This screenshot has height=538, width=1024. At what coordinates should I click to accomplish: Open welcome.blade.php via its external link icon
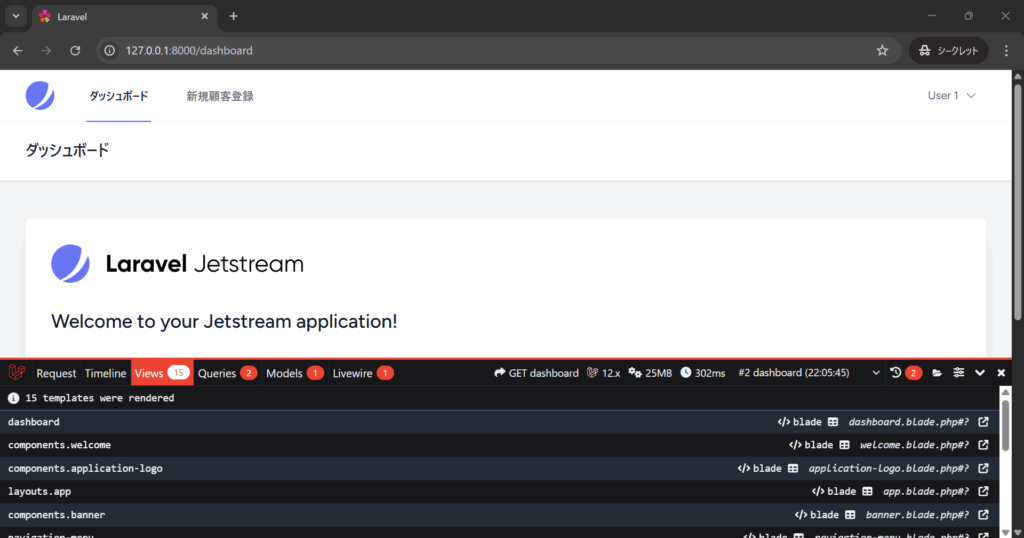984,445
